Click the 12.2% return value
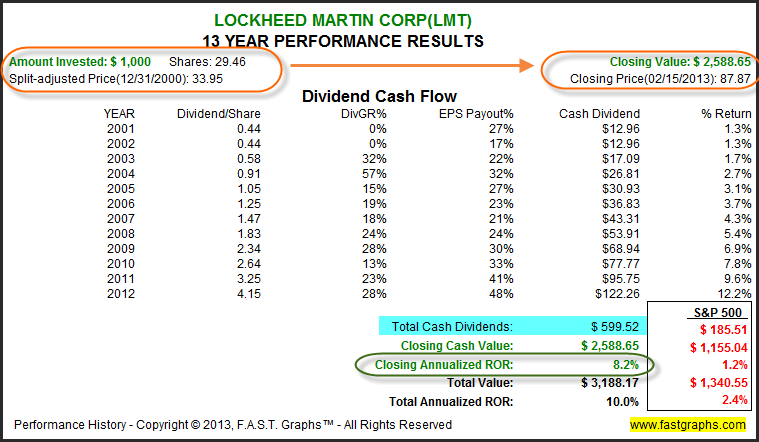 (734, 294)
